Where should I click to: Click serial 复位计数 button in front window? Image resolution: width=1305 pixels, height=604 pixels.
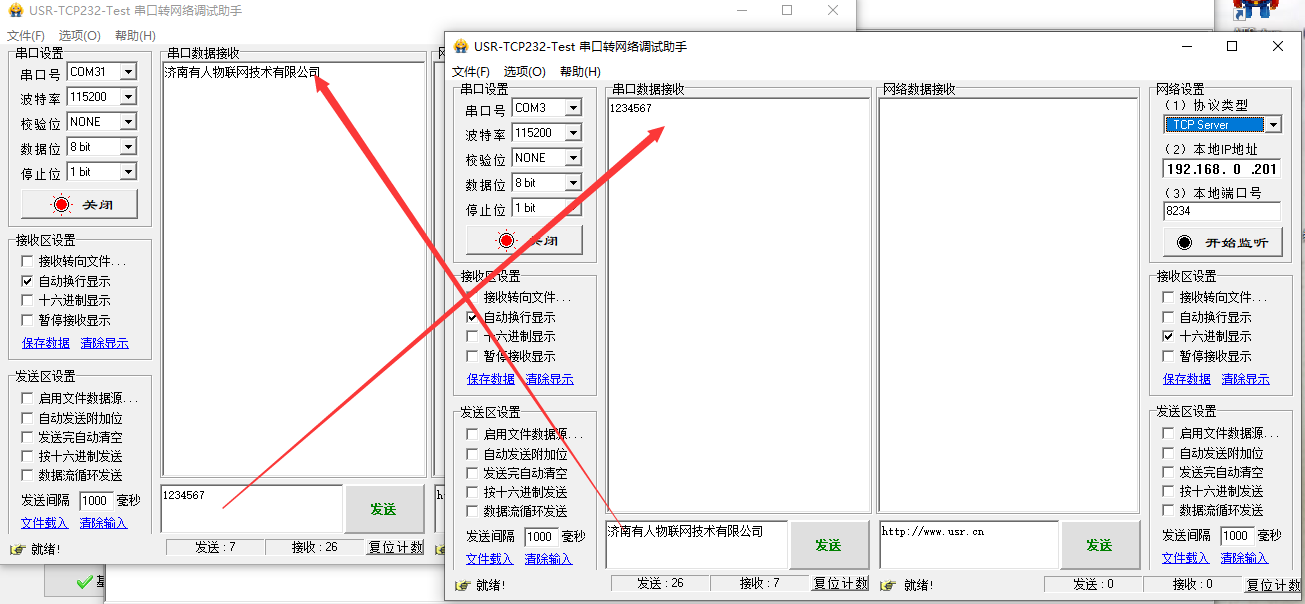pos(841,584)
